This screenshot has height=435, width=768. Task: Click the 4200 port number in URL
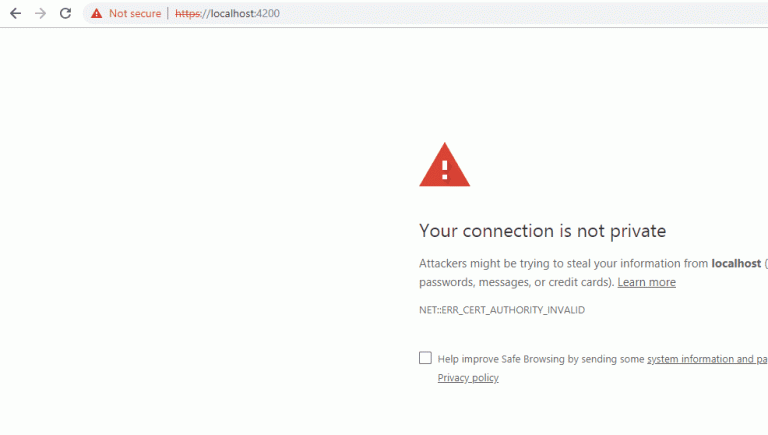pos(268,13)
